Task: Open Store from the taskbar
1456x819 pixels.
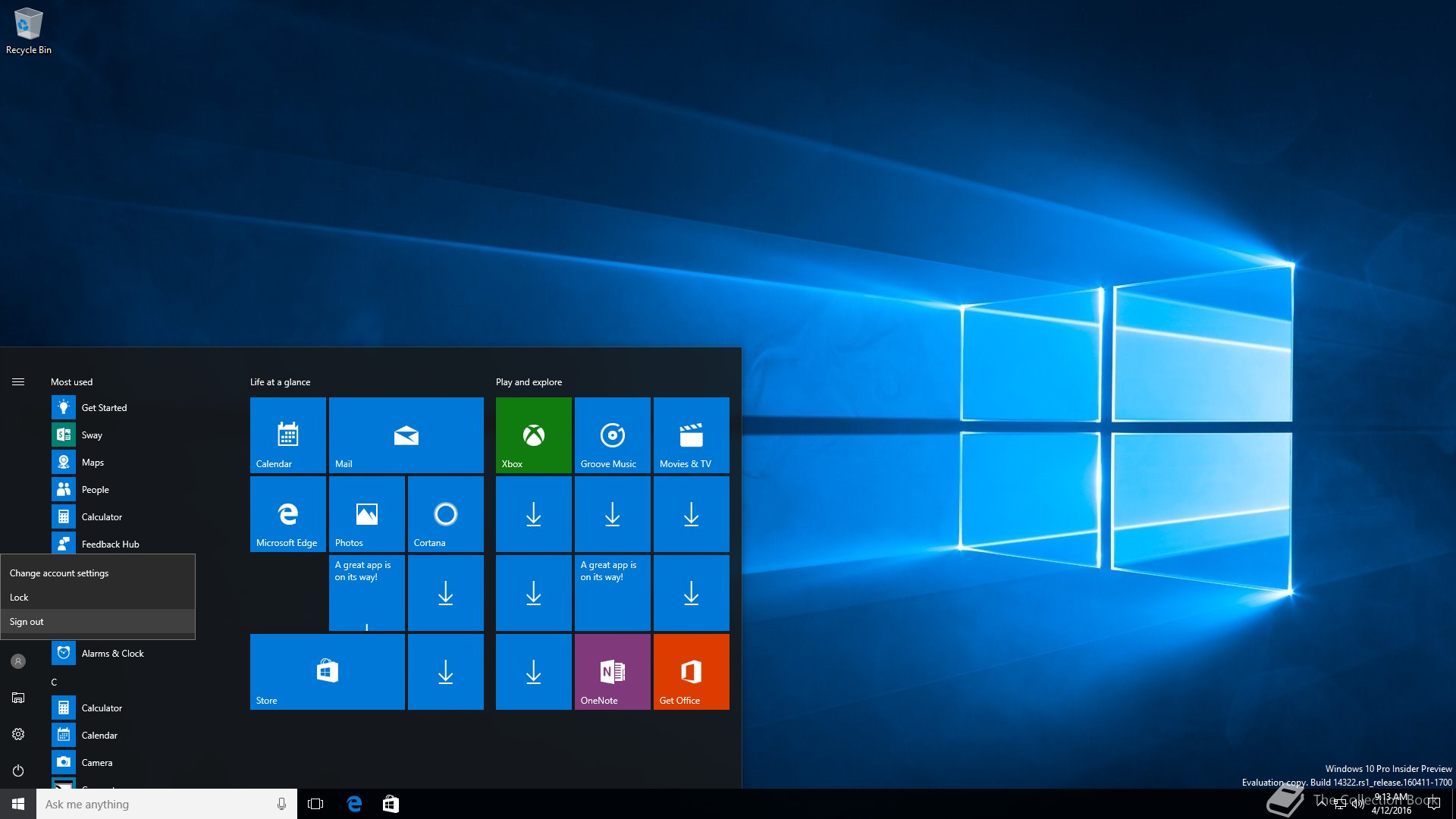Action: 391,804
